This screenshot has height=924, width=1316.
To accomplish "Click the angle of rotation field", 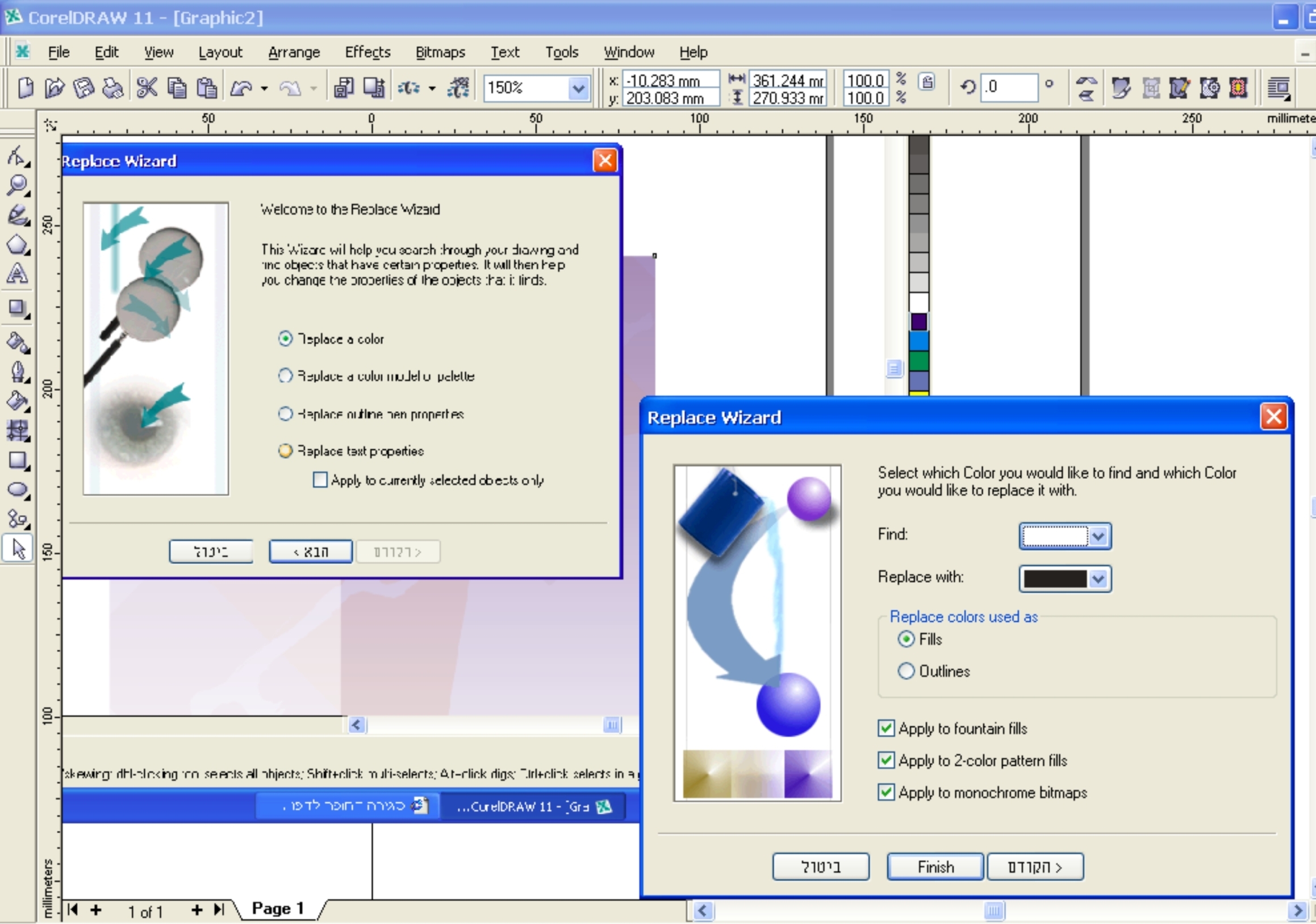I will [x=1009, y=87].
